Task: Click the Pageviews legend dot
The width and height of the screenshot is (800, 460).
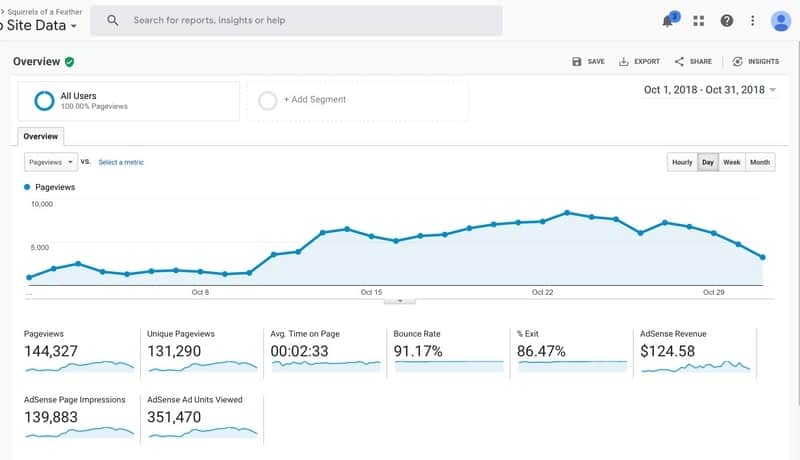Action: point(27,187)
